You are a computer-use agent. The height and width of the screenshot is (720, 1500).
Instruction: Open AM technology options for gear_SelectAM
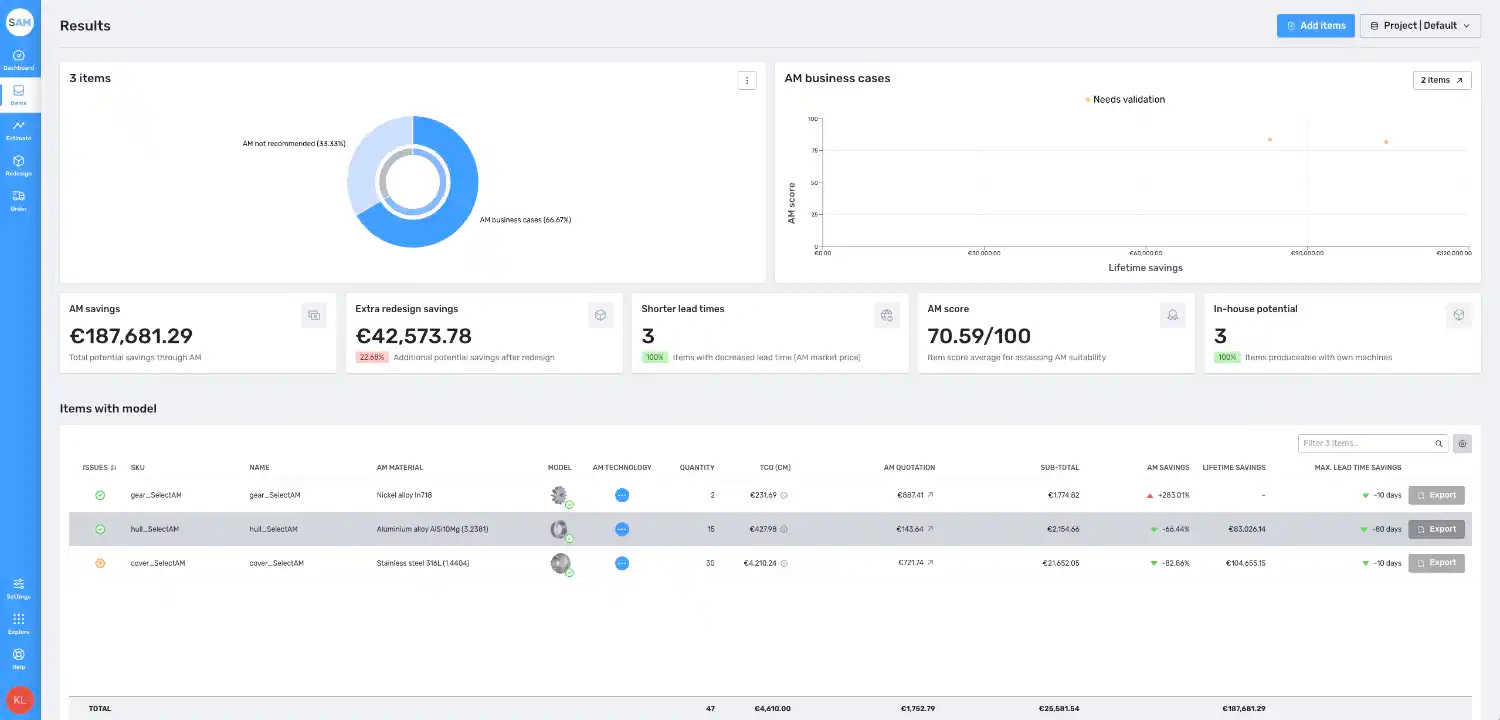click(x=622, y=495)
